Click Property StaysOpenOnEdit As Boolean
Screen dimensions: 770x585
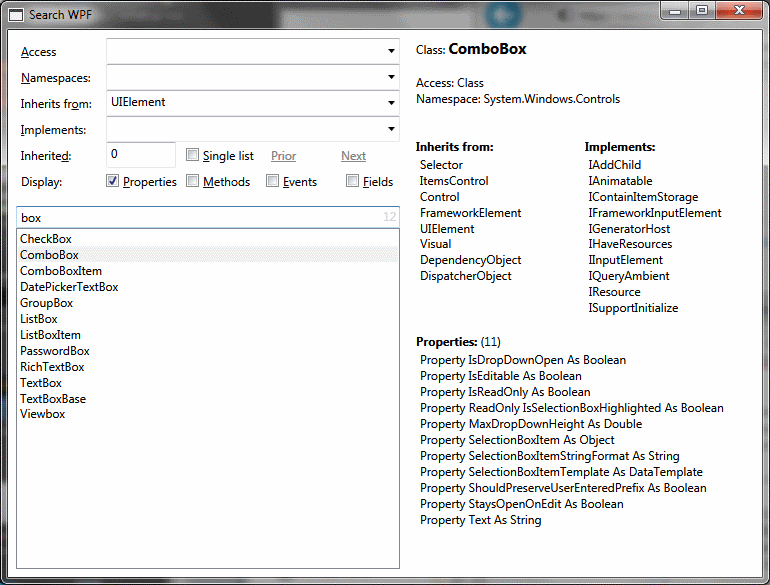pos(522,504)
